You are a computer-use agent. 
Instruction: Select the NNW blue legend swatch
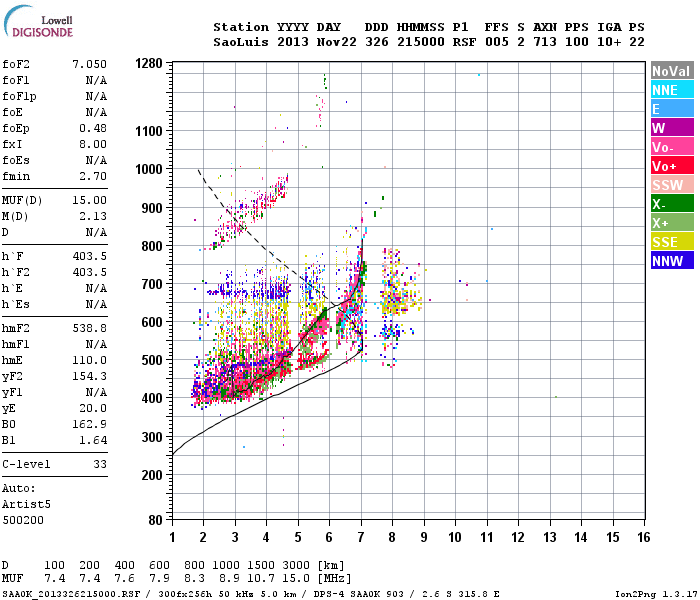click(x=672, y=261)
